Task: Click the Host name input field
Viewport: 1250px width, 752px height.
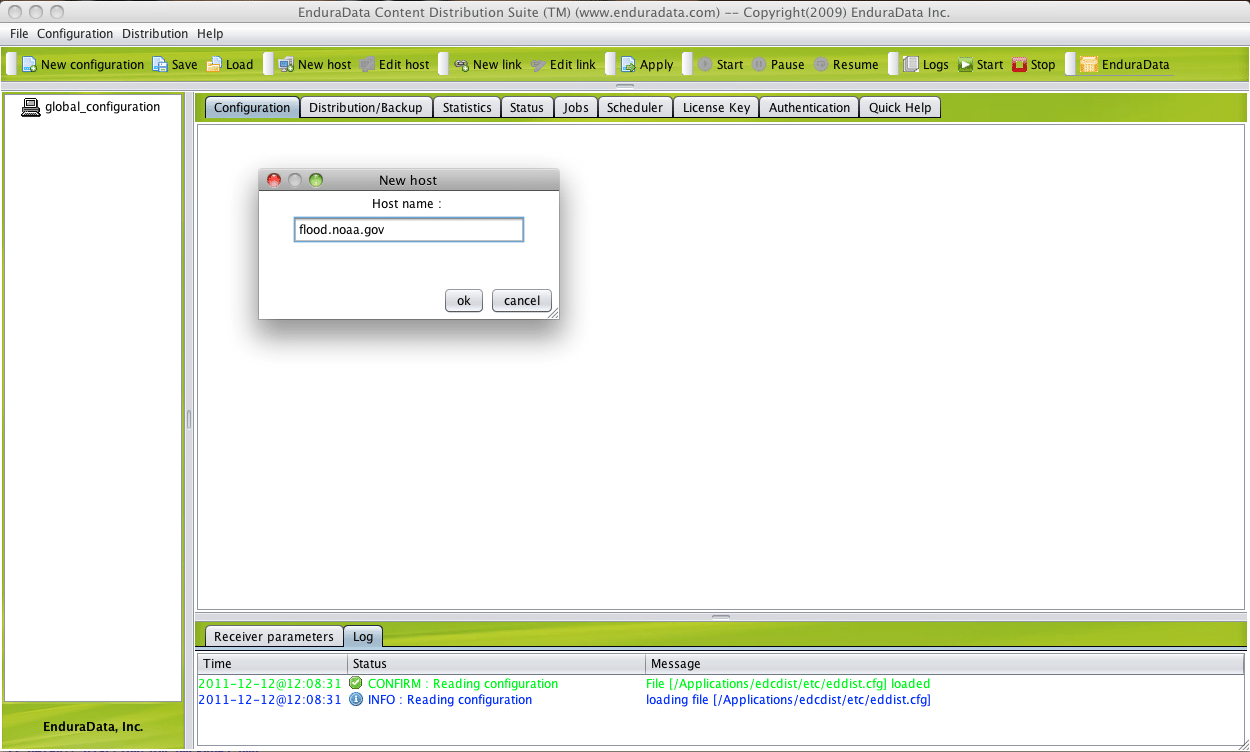Action: pyautogui.click(x=408, y=230)
